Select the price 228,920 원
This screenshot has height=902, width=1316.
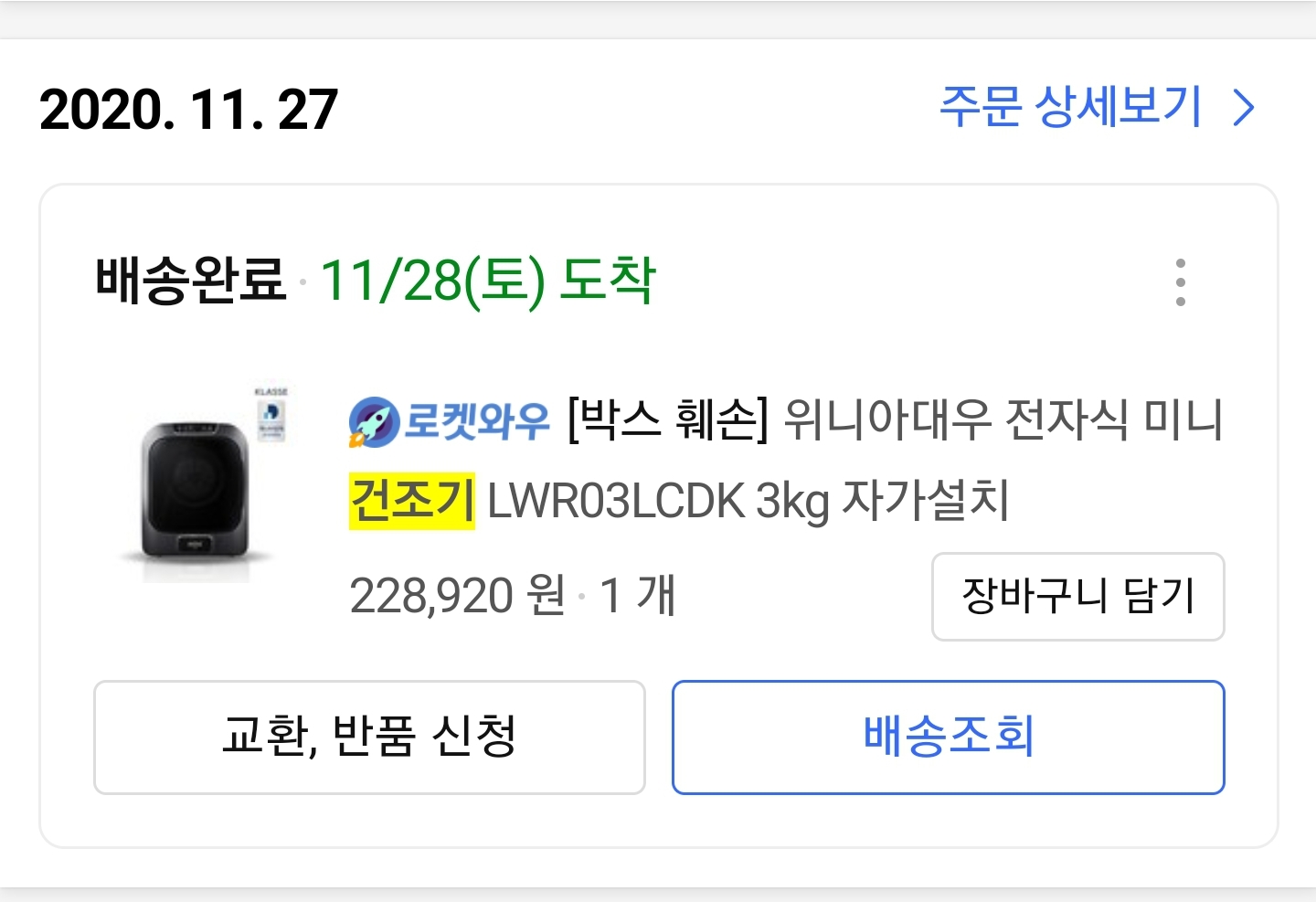[458, 596]
